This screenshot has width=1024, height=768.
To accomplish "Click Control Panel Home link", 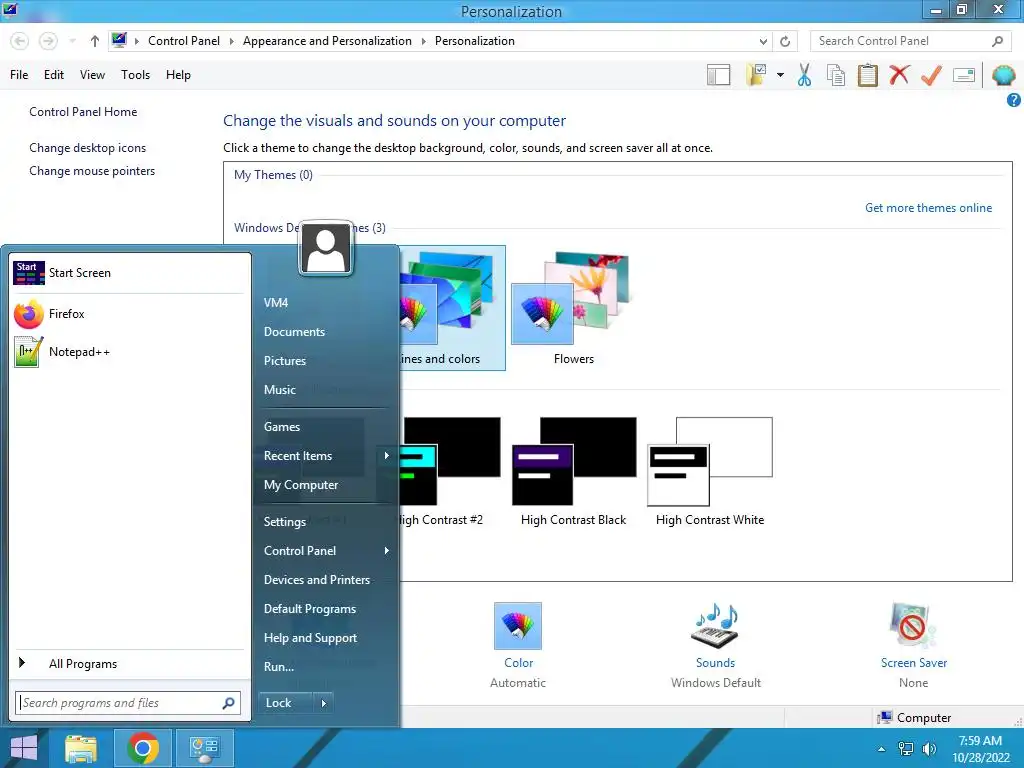I will (83, 112).
